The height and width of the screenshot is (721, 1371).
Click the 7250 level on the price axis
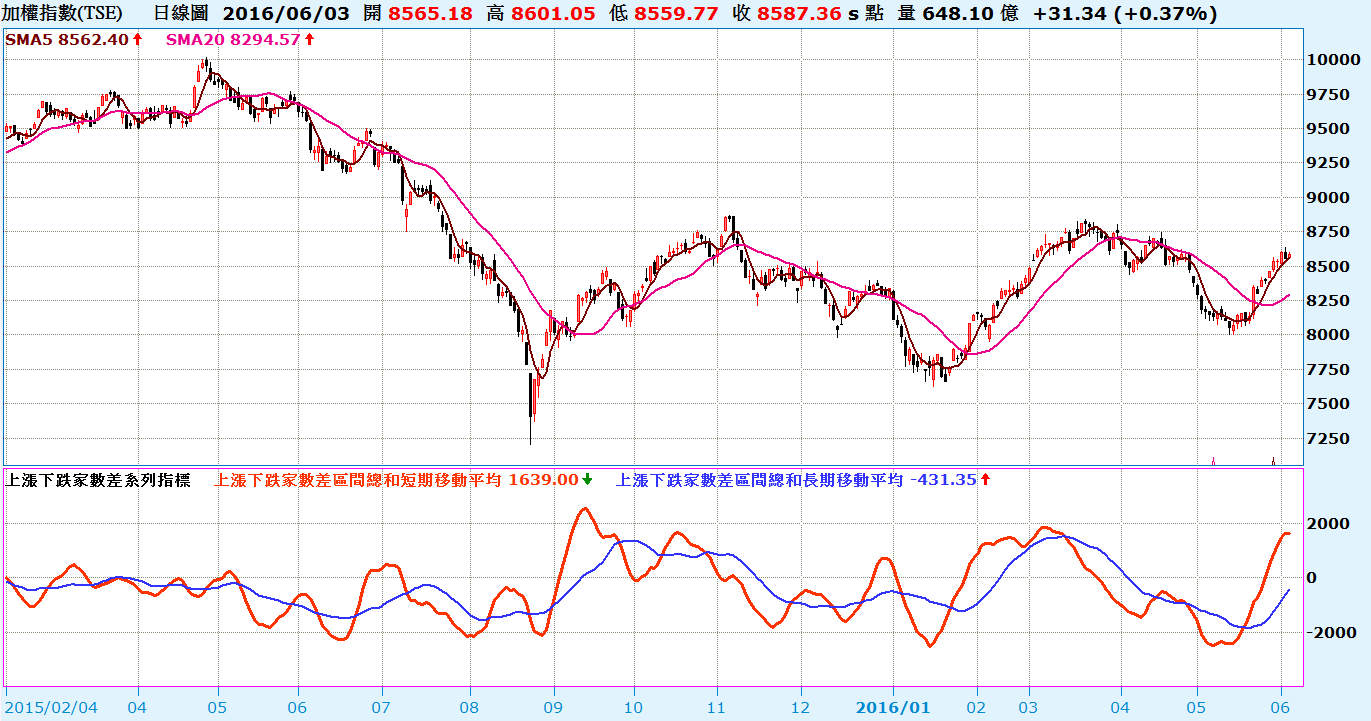(x=1331, y=439)
